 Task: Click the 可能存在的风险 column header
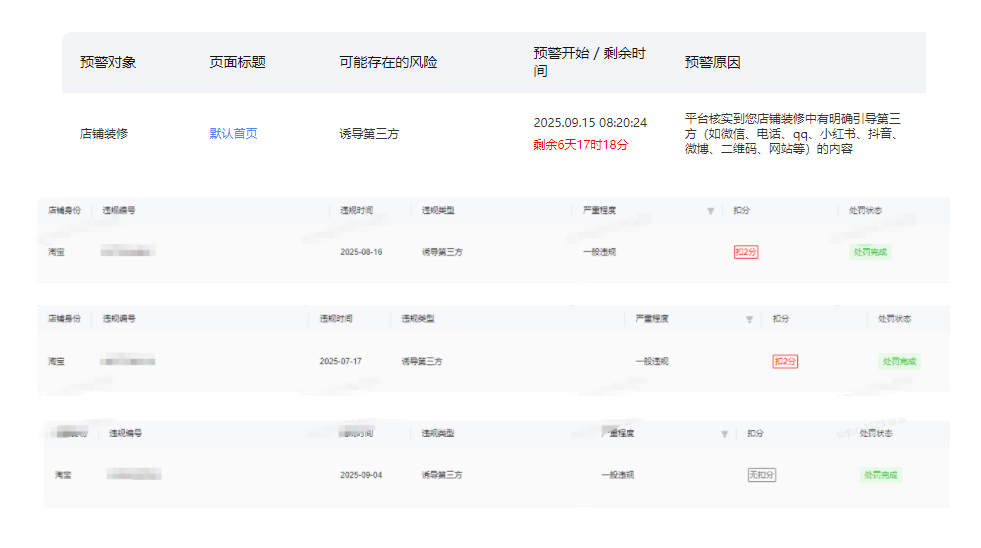coord(388,62)
